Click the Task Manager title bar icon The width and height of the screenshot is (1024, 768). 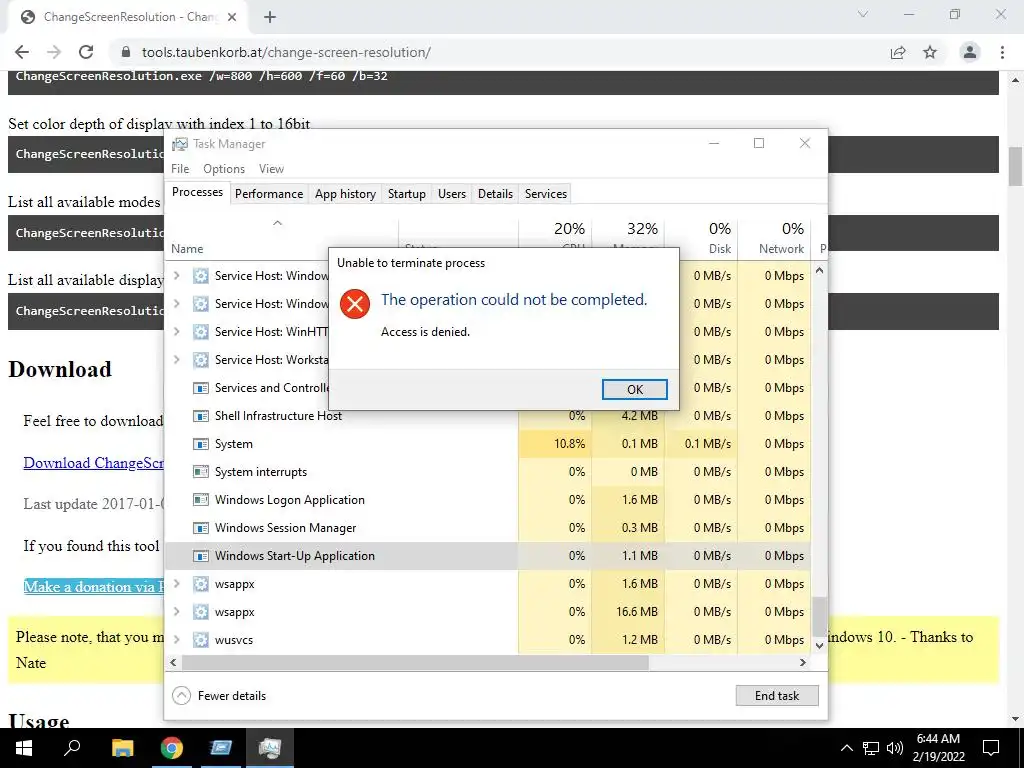tap(180, 144)
